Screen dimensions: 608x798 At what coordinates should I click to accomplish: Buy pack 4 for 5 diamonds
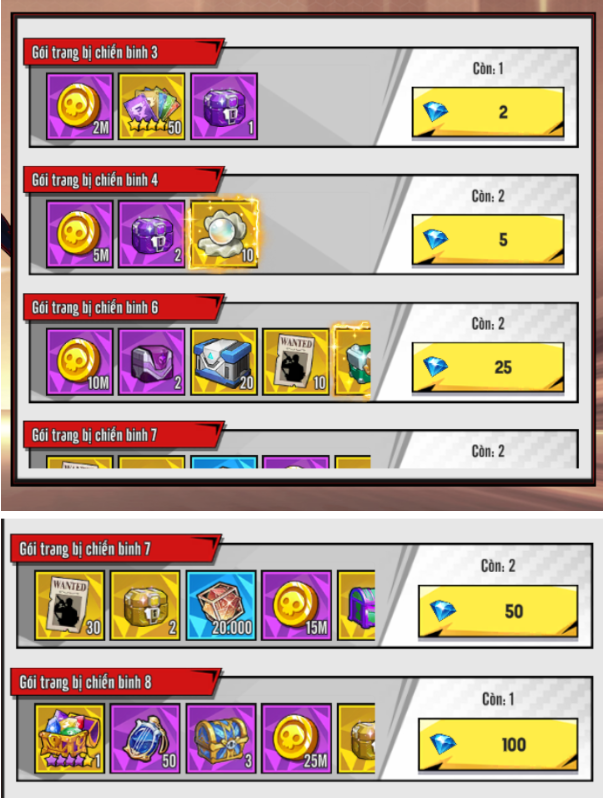tap(488, 240)
